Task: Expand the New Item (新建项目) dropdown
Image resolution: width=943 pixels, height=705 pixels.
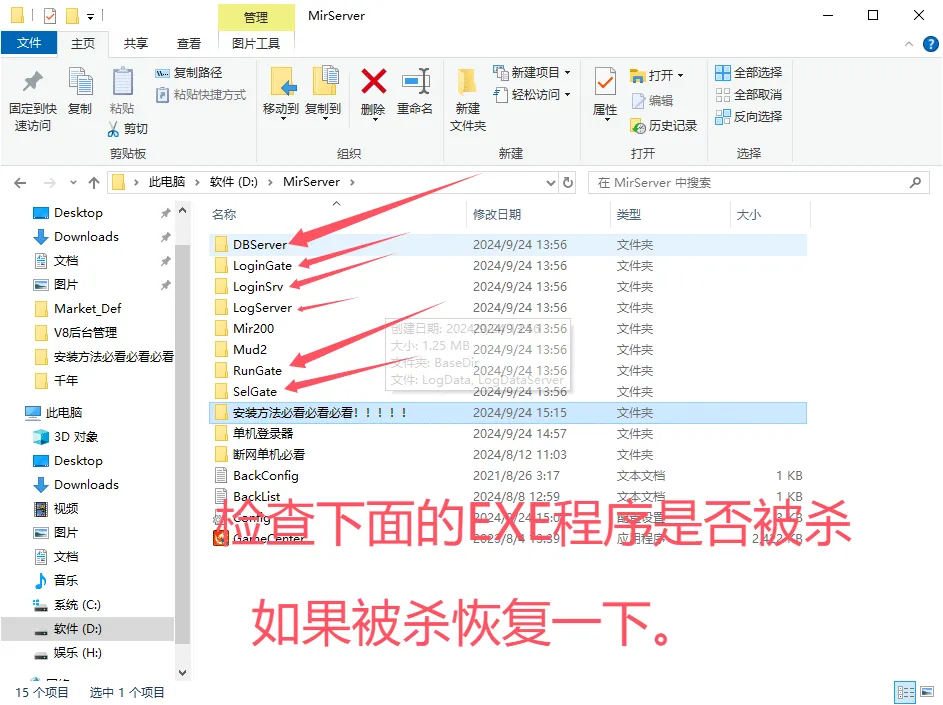Action: [x=567, y=73]
